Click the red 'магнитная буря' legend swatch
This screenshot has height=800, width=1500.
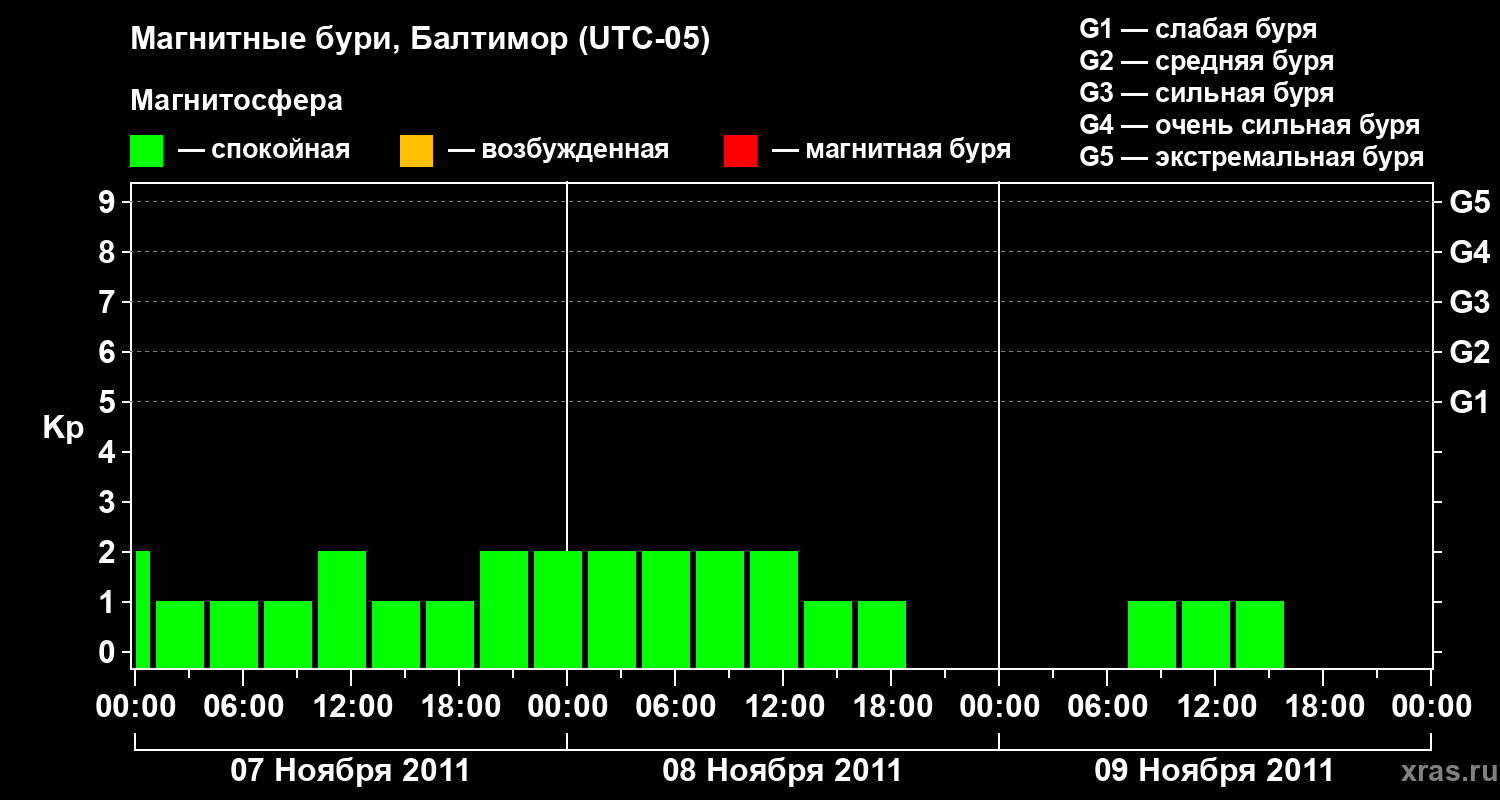pyautogui.click(x=740, y=151)
